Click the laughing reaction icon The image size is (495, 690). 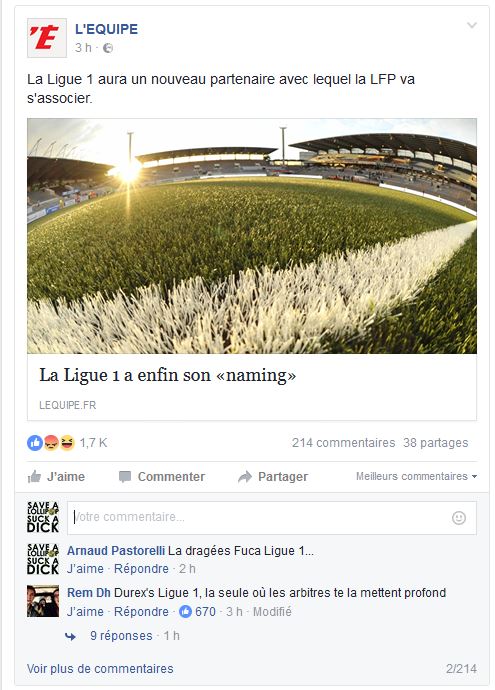pos(67,443)
